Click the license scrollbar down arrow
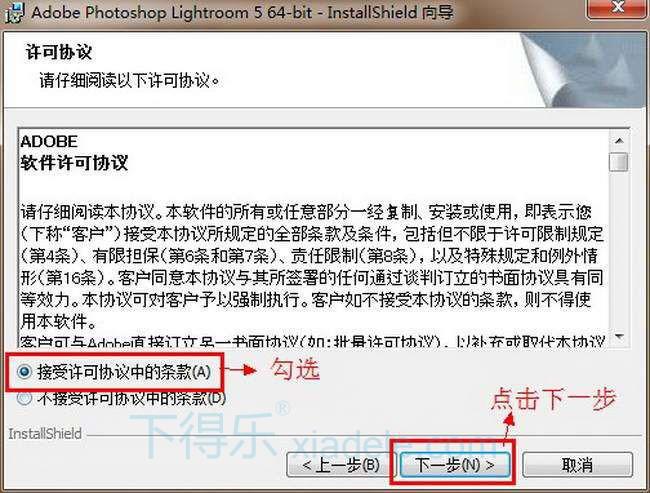 [619, 336]
